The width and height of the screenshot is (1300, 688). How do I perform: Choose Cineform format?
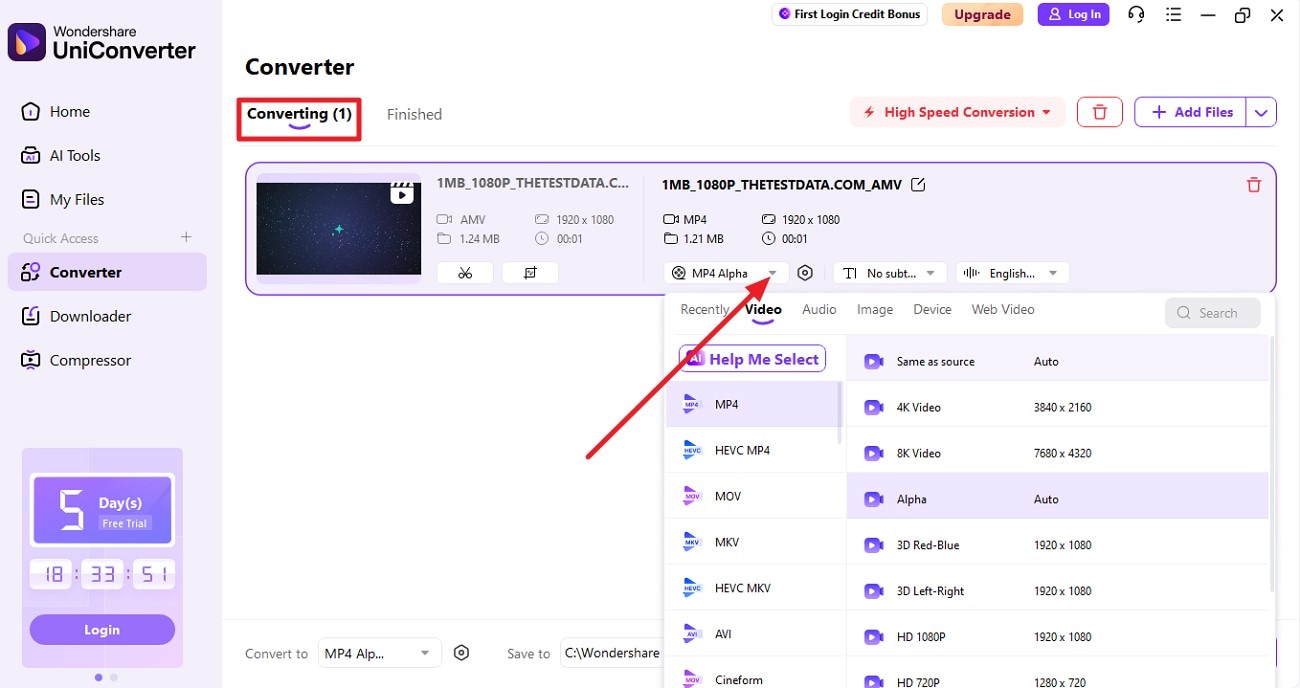click(752, 676)
